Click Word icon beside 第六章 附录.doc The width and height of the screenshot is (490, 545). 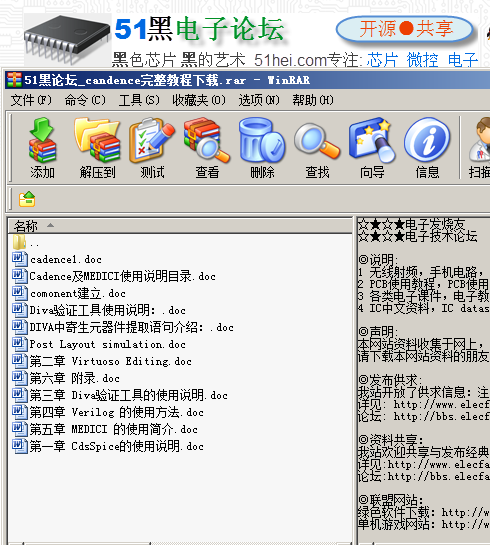click(19, 378)
